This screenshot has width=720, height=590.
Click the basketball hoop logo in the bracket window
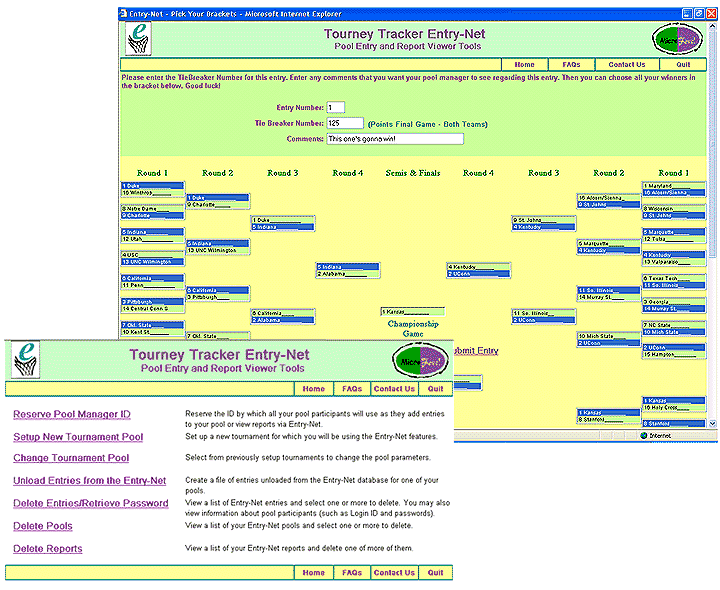pyautogui.click(x=138, y=39)
